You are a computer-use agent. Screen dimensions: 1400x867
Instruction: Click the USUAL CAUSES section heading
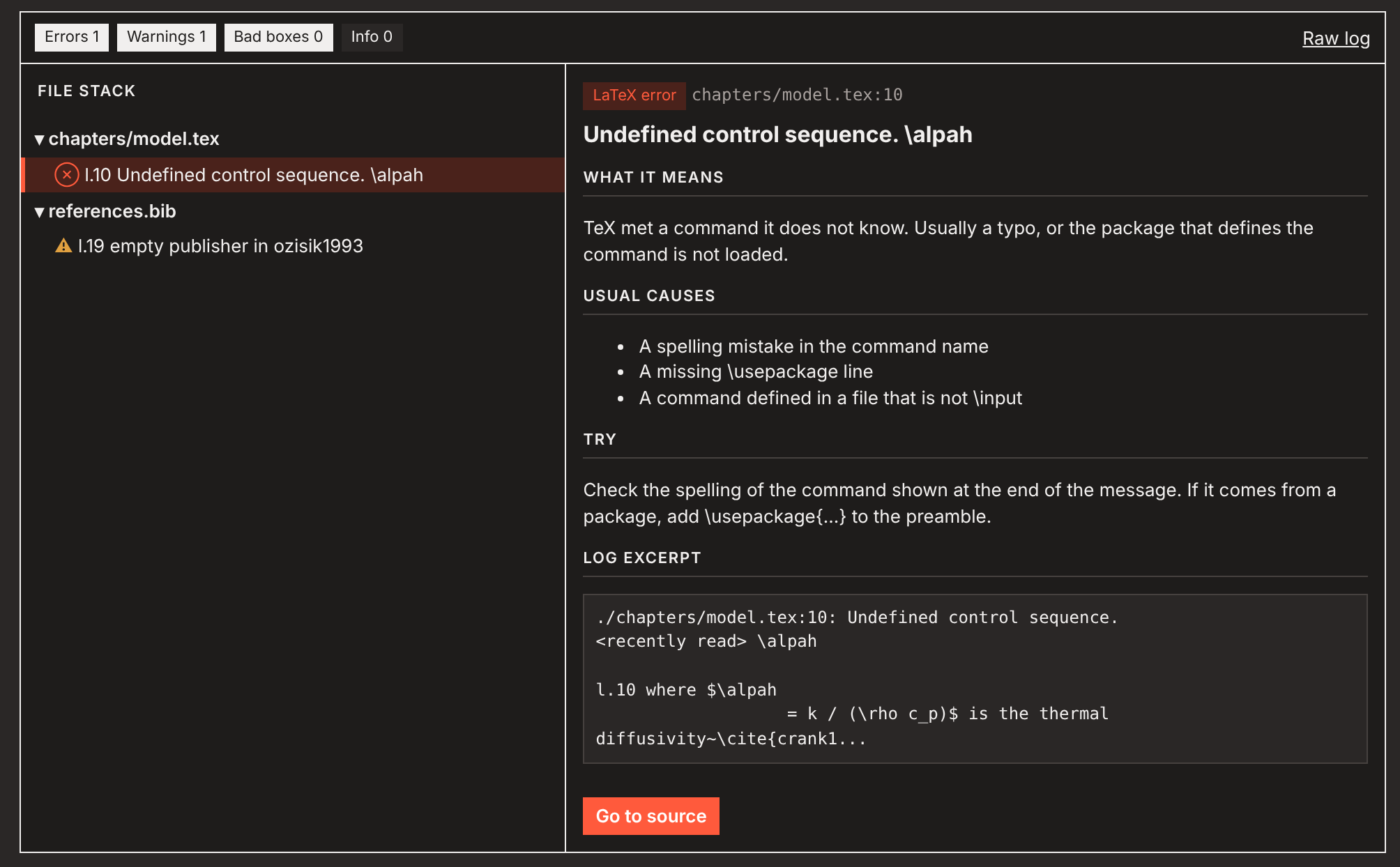point(648,296)
